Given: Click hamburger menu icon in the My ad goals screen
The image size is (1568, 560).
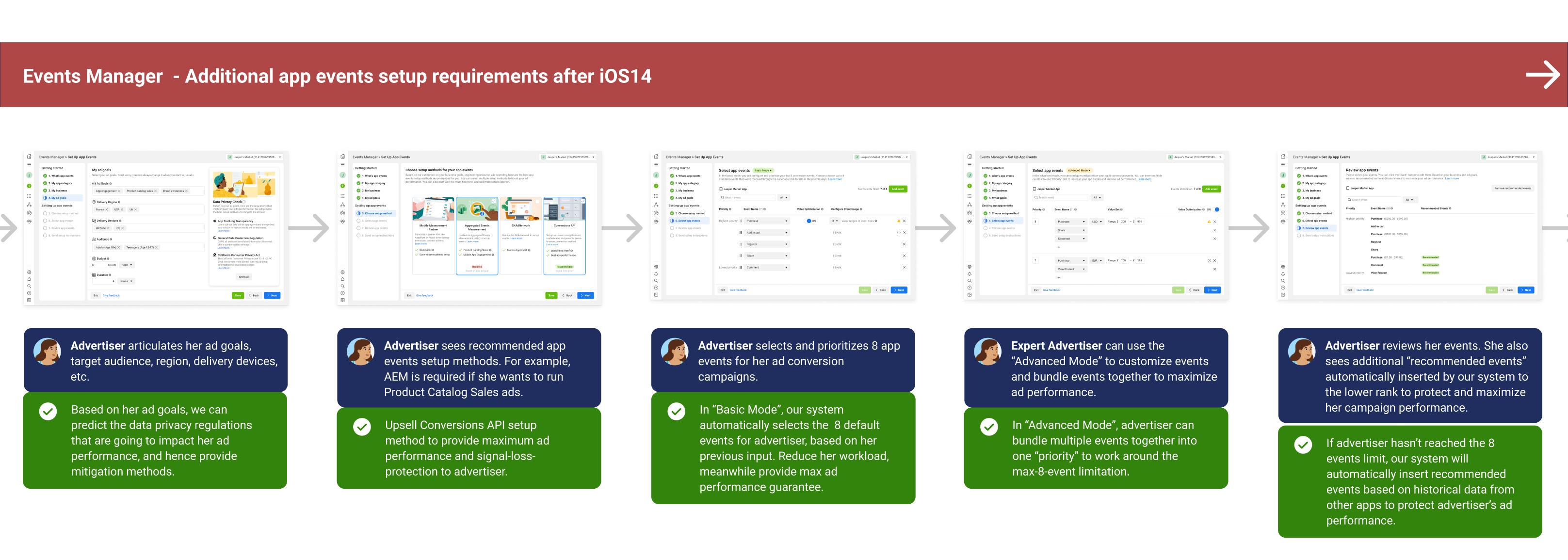Looking at the screenshot, I should [29, 165].
